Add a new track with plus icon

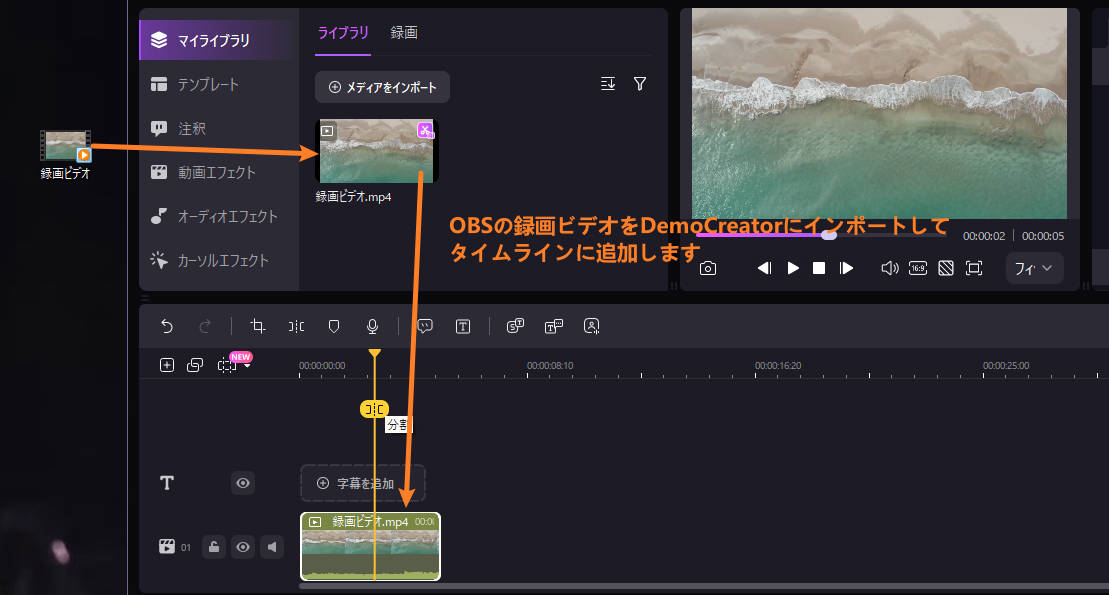pos(167,365)
